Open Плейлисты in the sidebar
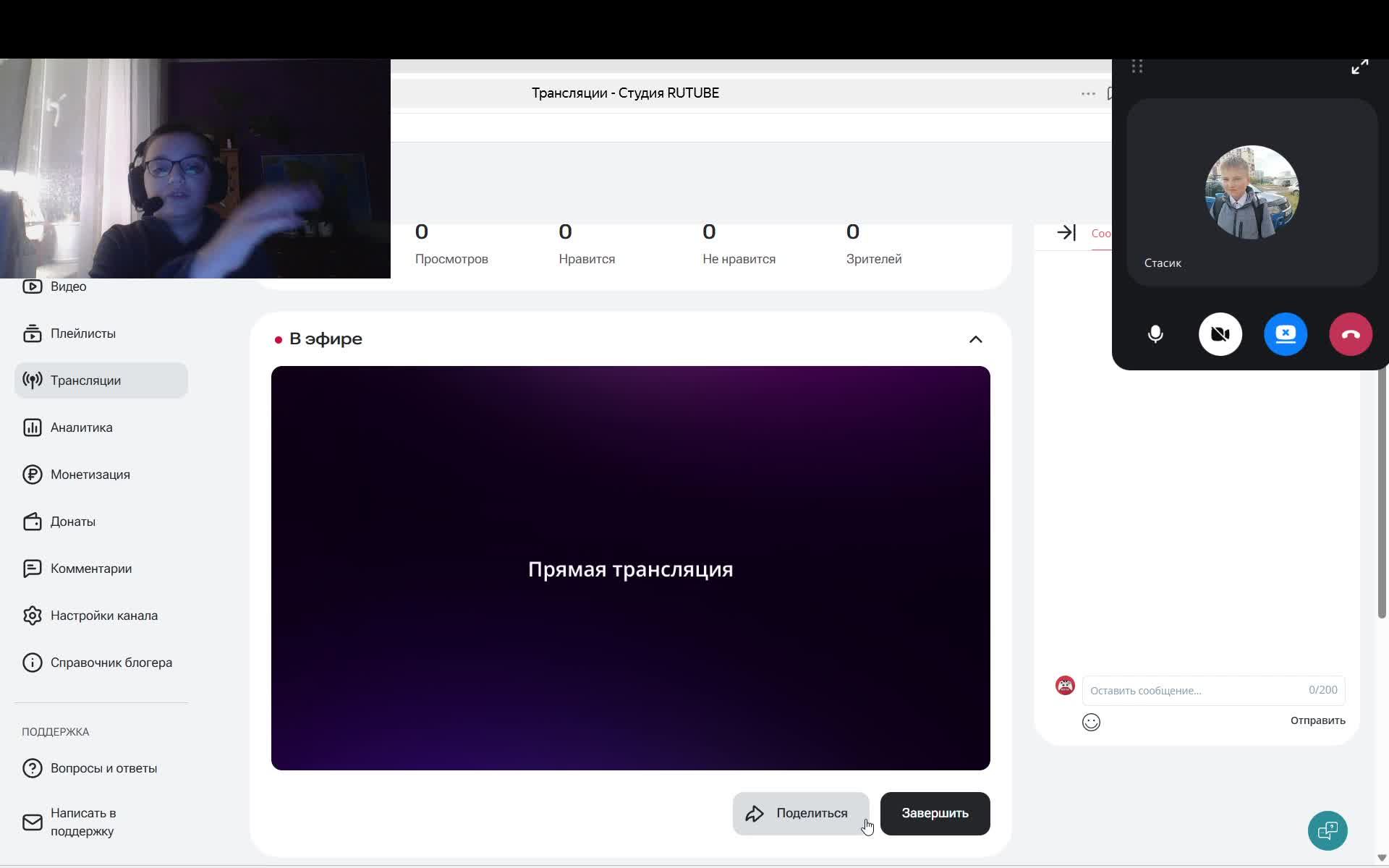The image size is (1389, 868). tap(82, 333)
